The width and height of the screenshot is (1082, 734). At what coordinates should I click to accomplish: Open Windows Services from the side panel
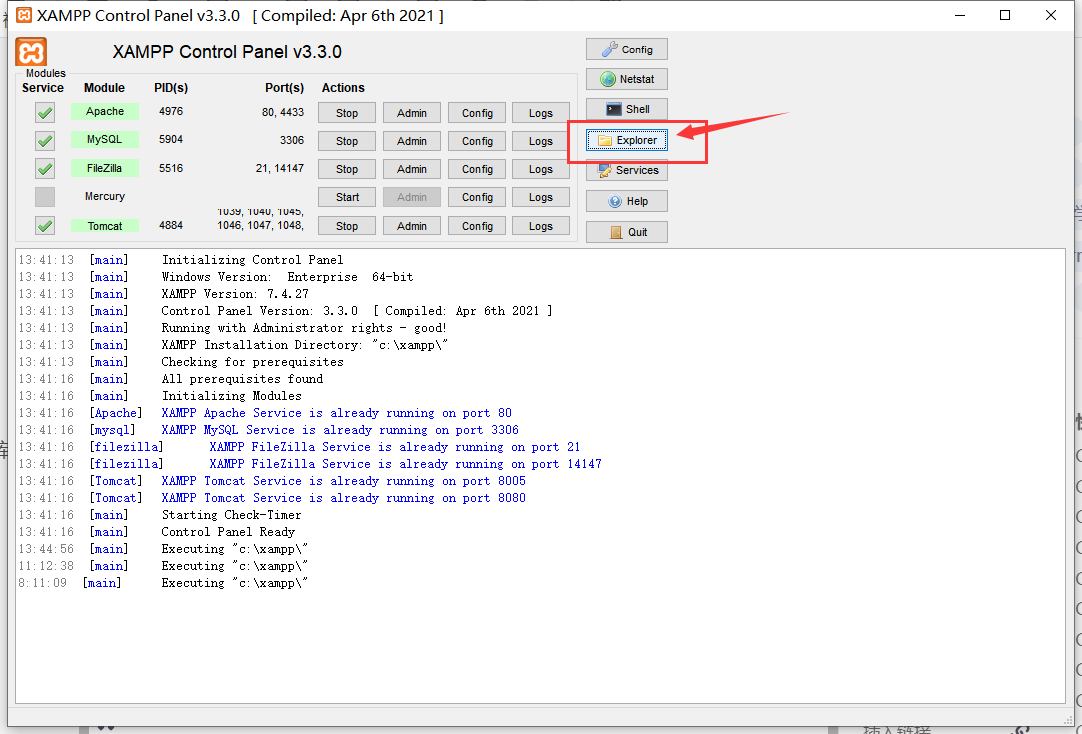tap(627, 170)
